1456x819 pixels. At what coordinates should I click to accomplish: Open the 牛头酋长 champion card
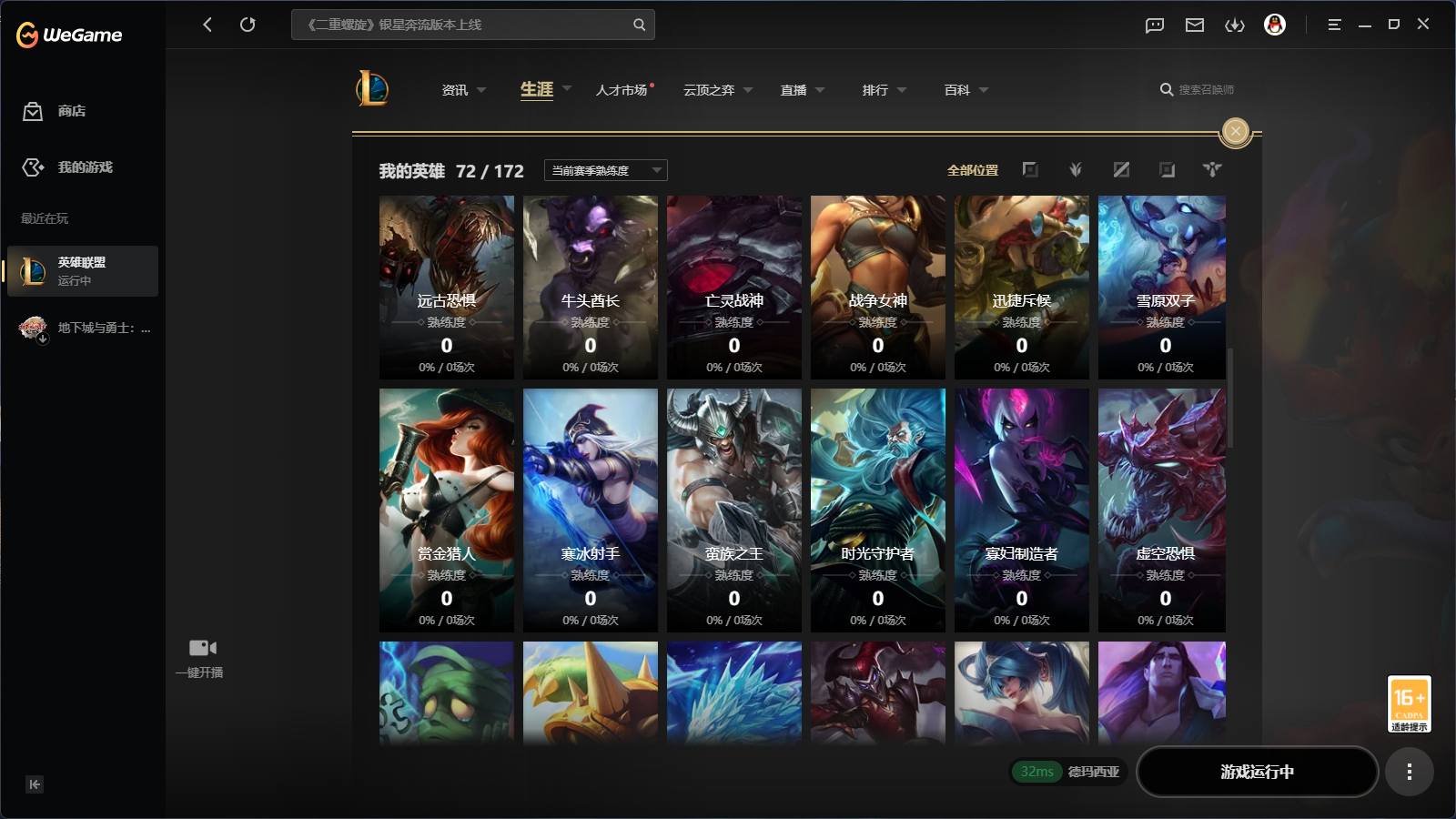tap(591, 288)
